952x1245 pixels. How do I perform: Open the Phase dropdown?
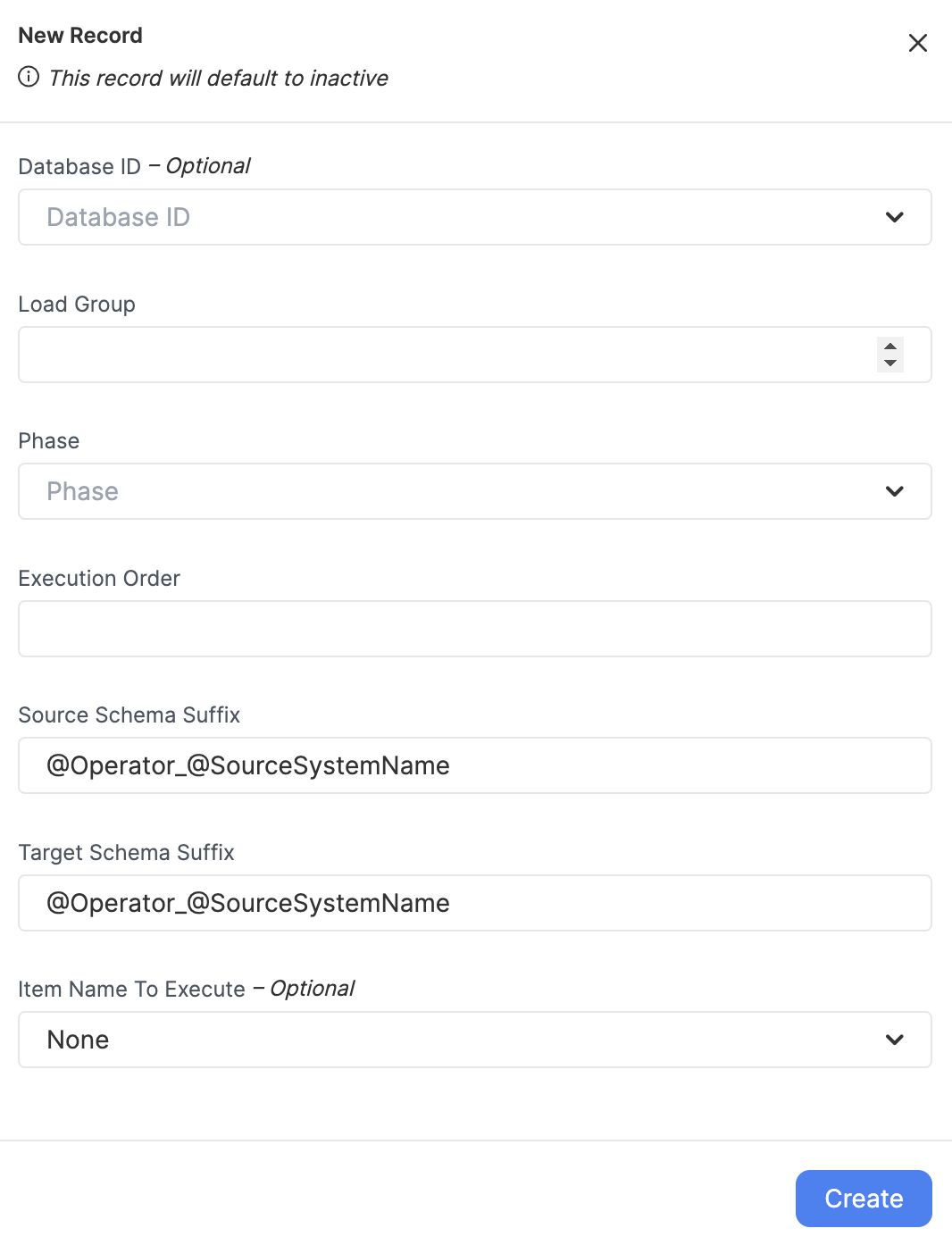pyautogui.click(x=475, y=491)
